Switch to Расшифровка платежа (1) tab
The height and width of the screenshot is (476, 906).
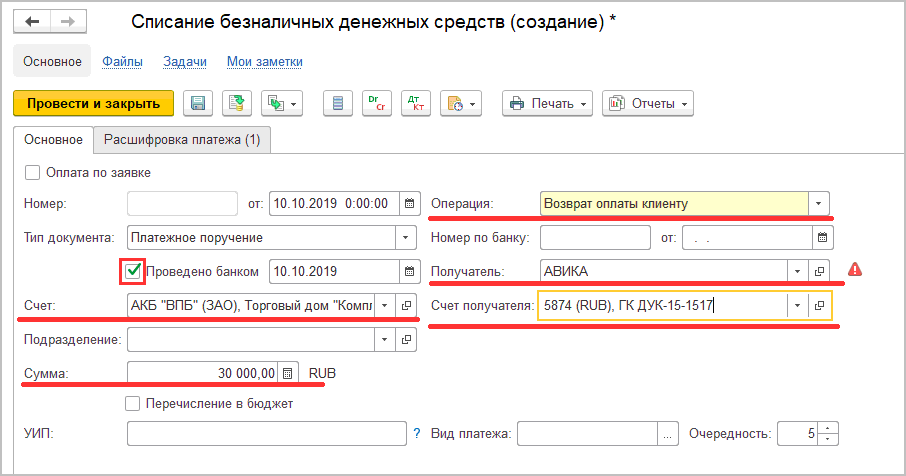point(182,140)
